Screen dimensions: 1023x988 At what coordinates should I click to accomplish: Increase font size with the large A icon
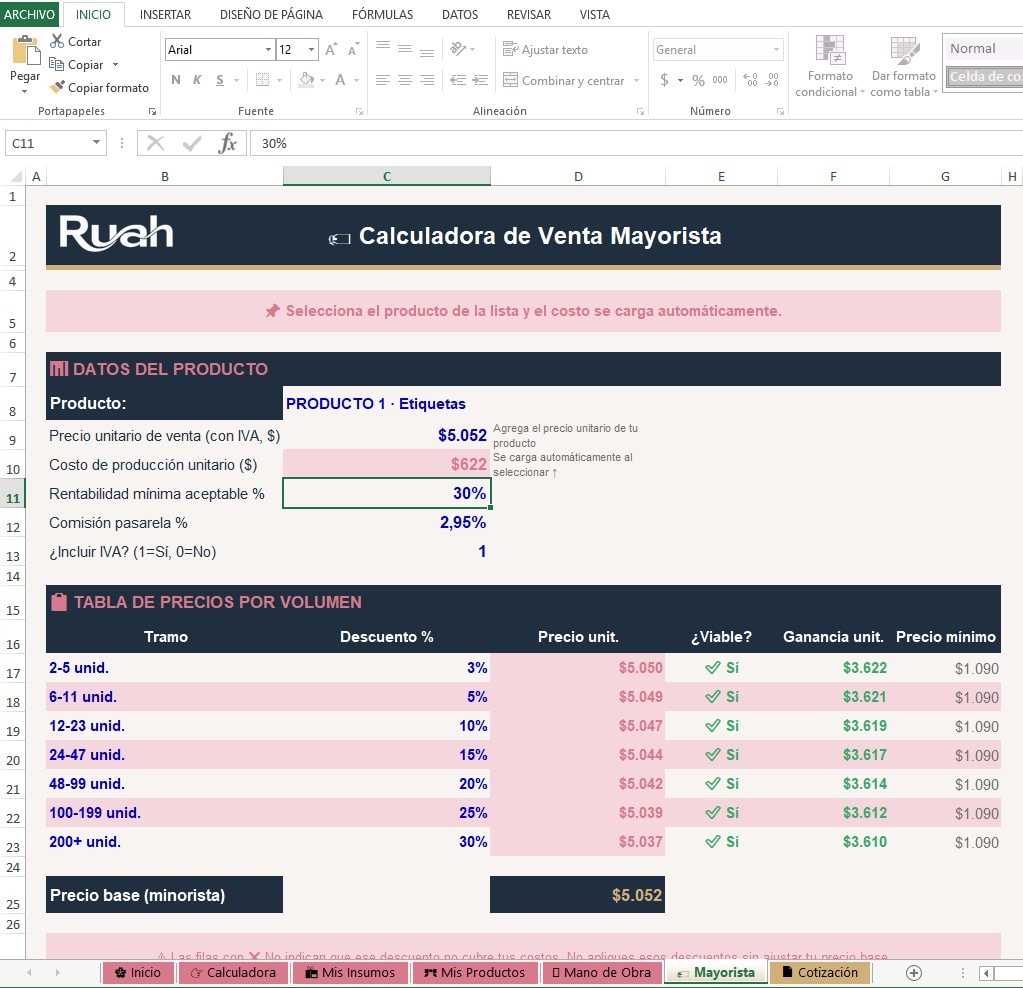[x=331, y=50]
